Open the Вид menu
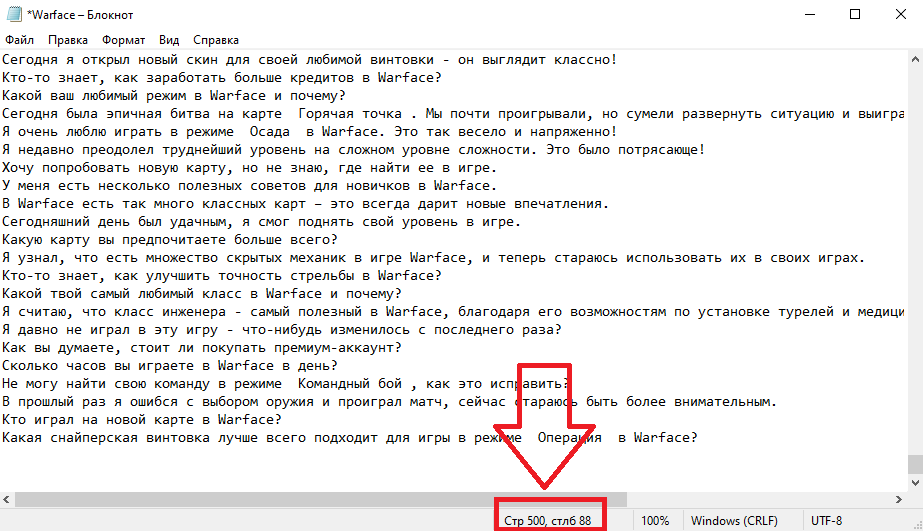 [x=169, y=40]
